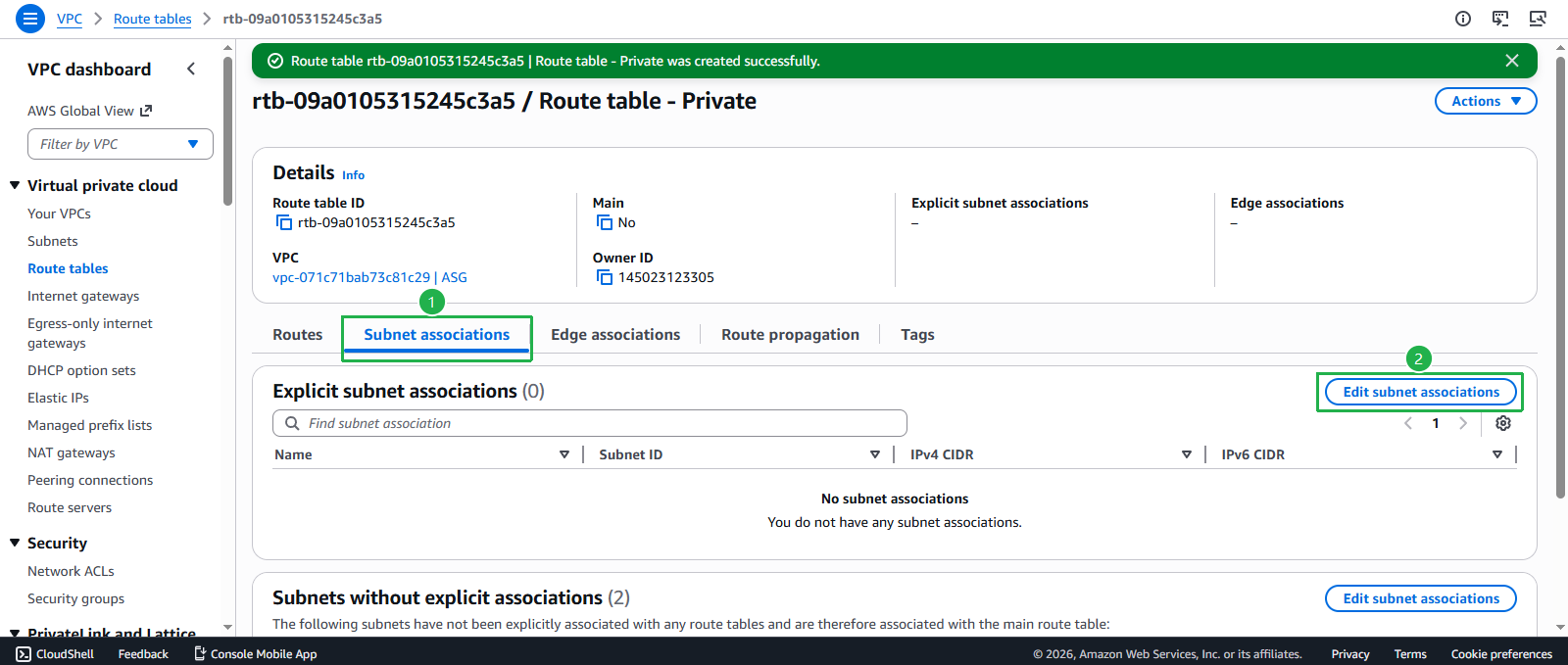
Task: Open Network ACLs in sidebar
Action: click(x=71, y=571)
